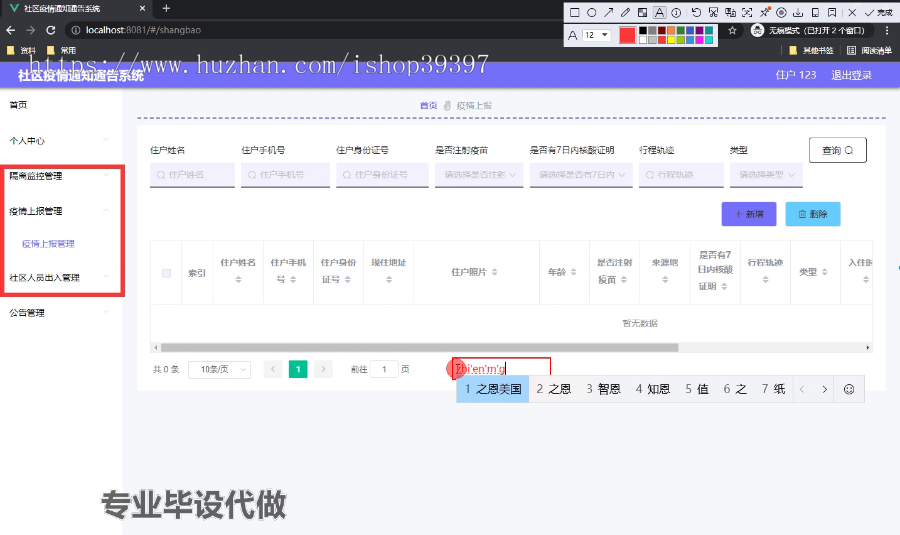Pick the black color swatch
Viewport: 900px width, 535px height.
[x=643, y=30]
